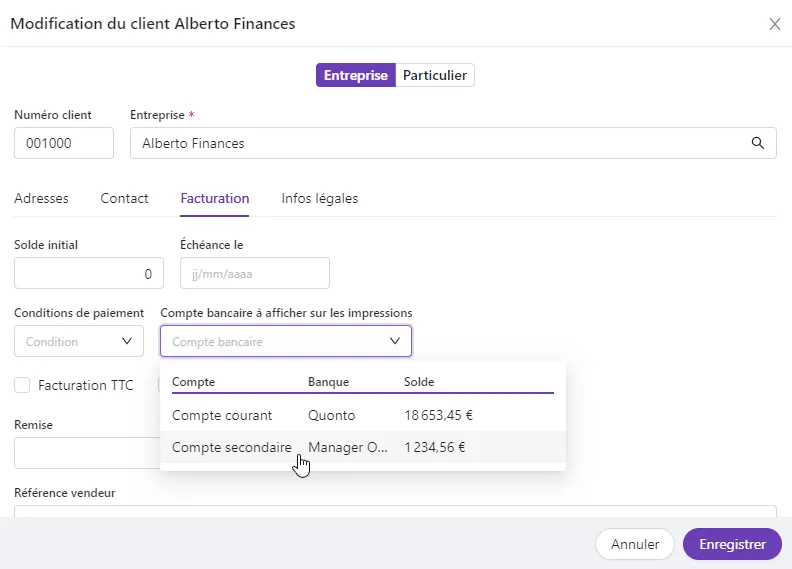
Task: Click the Manager O... bank name
Action: point(348,447)
